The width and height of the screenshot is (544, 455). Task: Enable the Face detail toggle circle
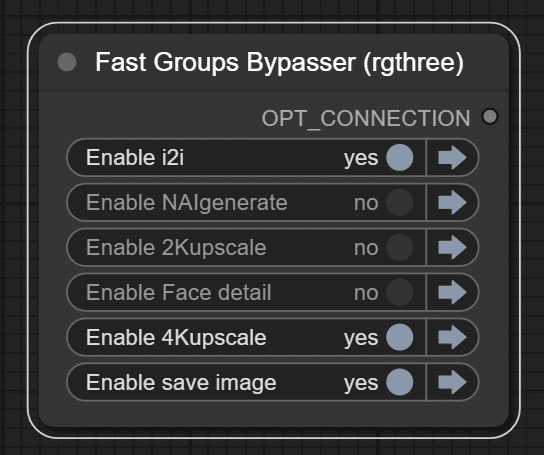coord(399,292)
